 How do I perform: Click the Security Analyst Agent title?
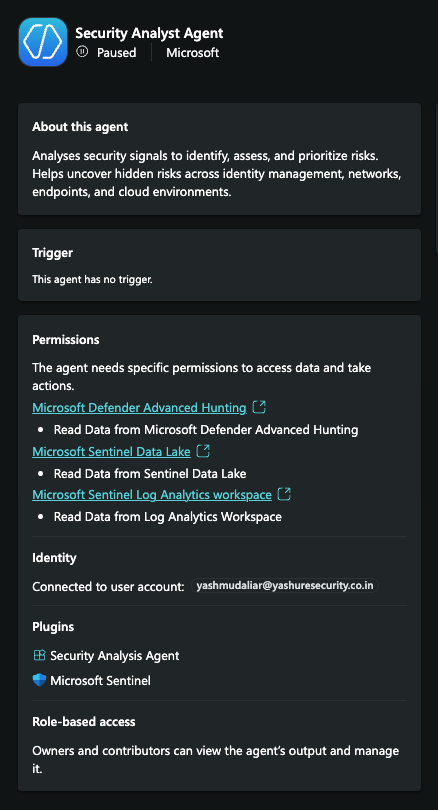[x=149, y=33]
